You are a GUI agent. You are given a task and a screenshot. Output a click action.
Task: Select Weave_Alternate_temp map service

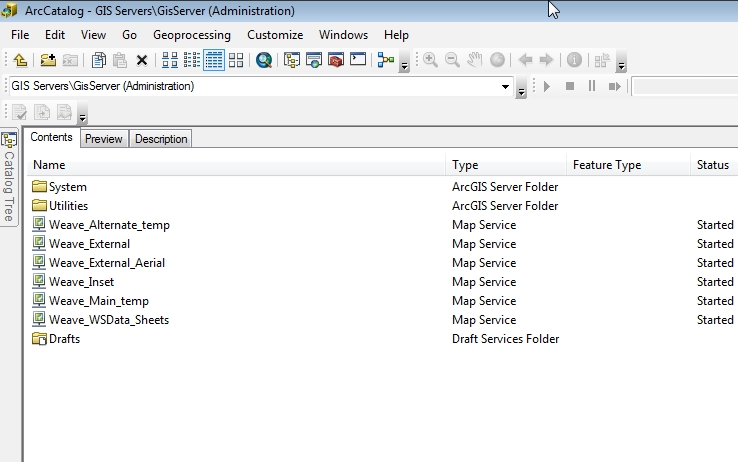(101, 225)
